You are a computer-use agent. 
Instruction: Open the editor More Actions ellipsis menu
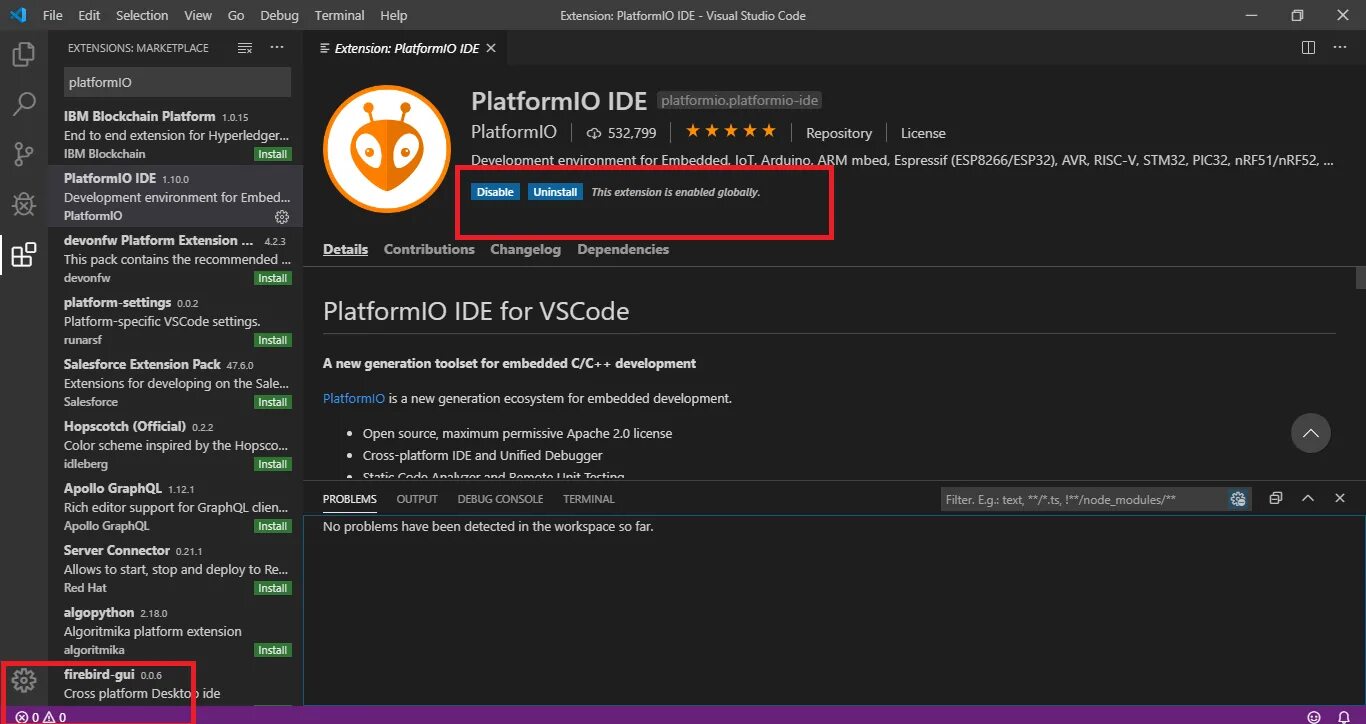pos(1339,47)
